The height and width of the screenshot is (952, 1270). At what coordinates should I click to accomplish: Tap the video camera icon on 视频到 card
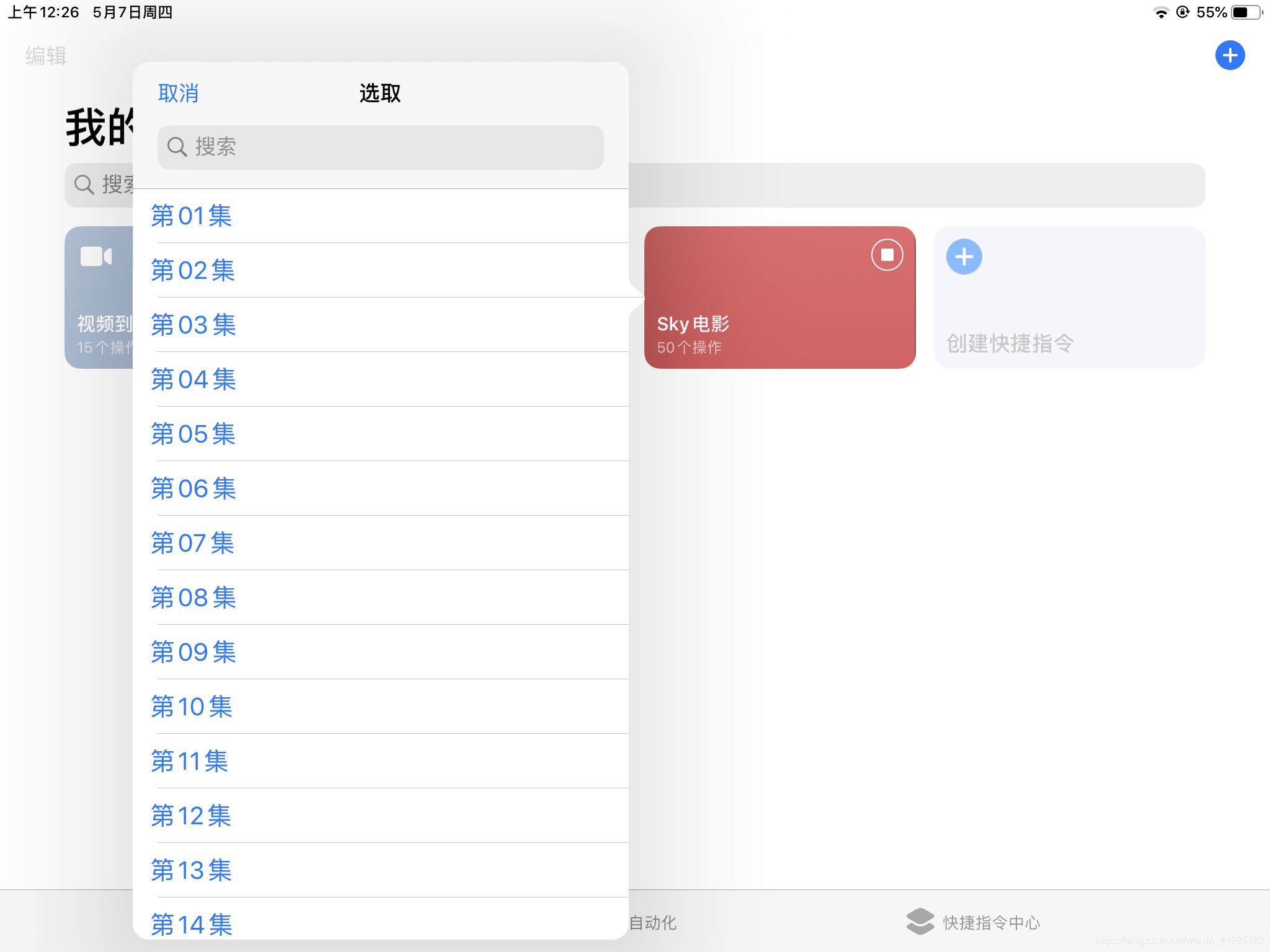tap(96, 256)
